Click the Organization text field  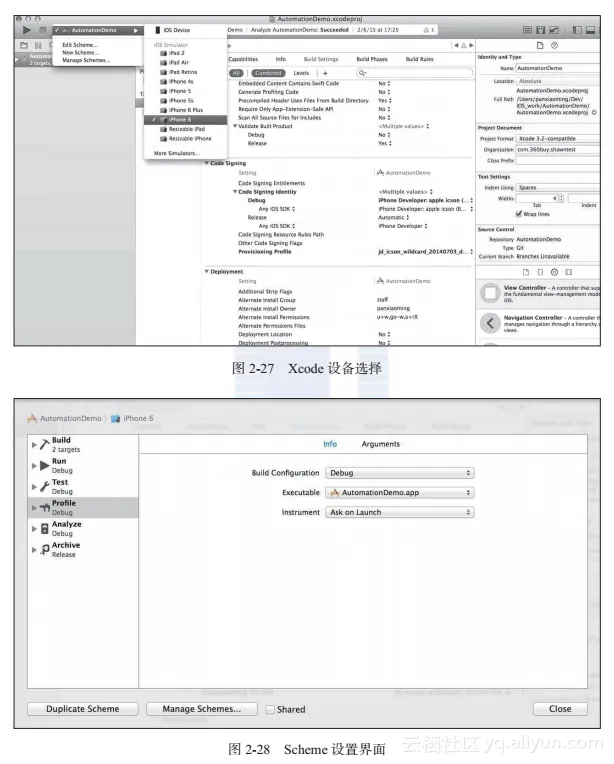click(558, 150)
